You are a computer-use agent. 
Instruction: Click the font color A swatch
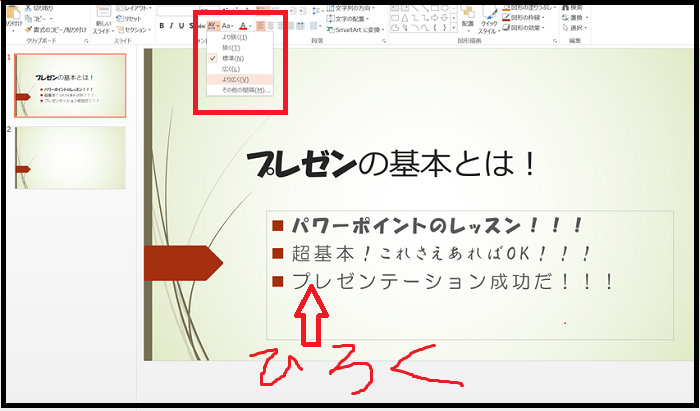click(x=243, y=26)
